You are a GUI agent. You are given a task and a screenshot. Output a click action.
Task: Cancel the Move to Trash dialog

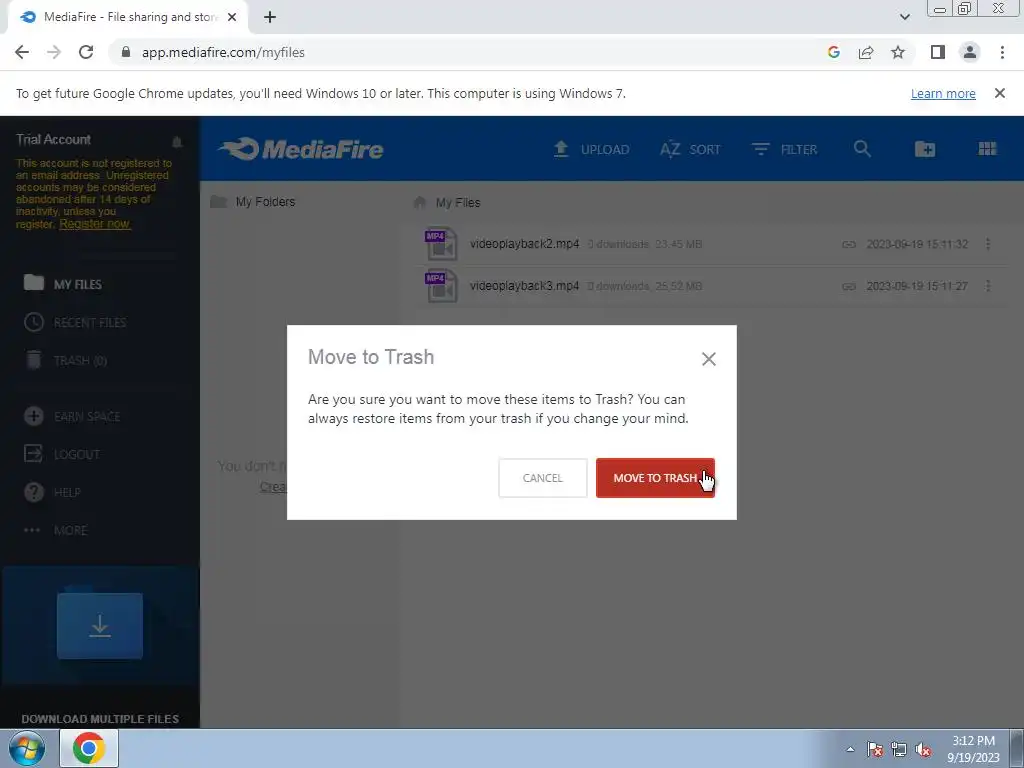point(543,478)
